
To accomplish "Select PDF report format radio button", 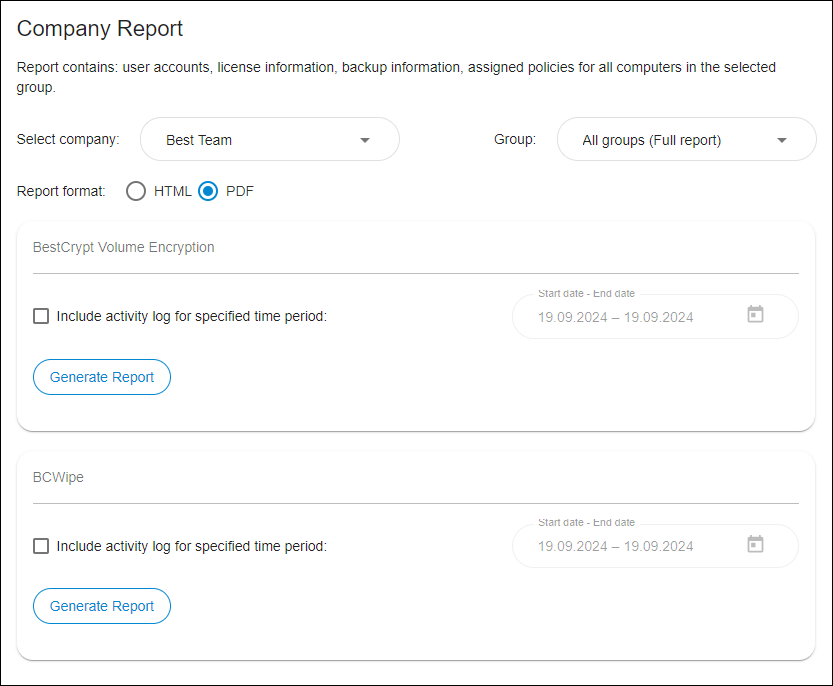I will (208, 191).
